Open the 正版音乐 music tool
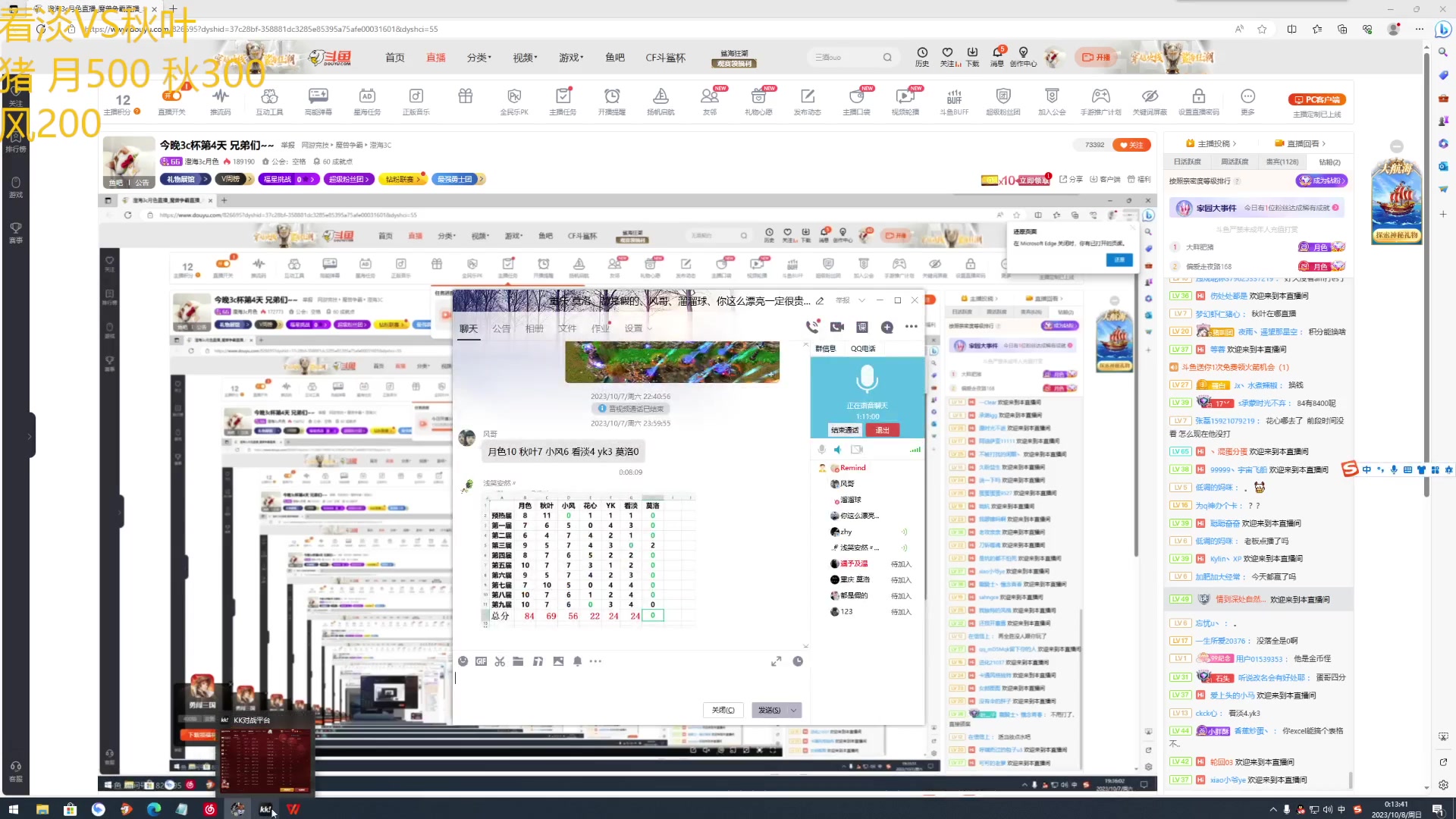 [x=416, y=100]
